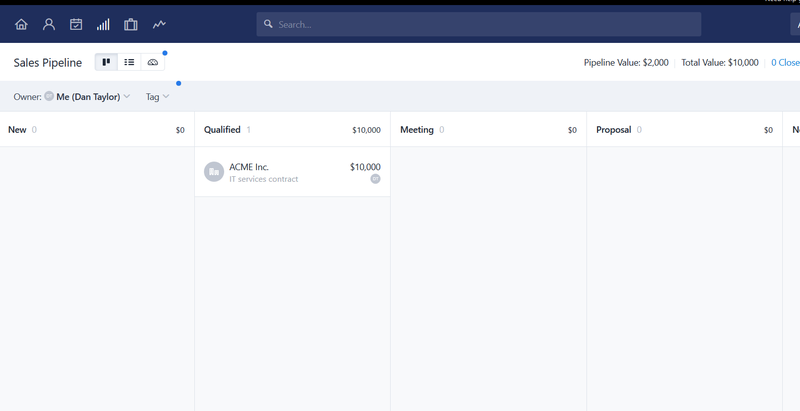Click the Pipeline Value: $2,000 text
The width and height of the screenshot is (800, 411).
(x=626, y=62)
